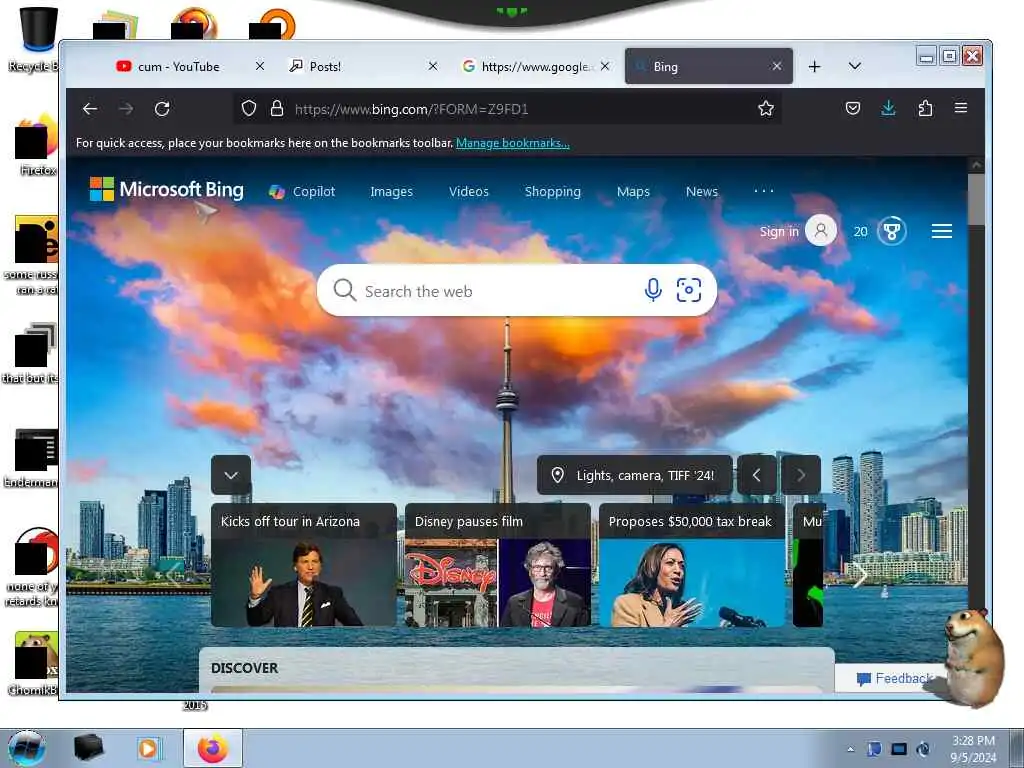Close the YouTube tab
This screenshot has height=768, width=1024.
click(x=259, y=66)
